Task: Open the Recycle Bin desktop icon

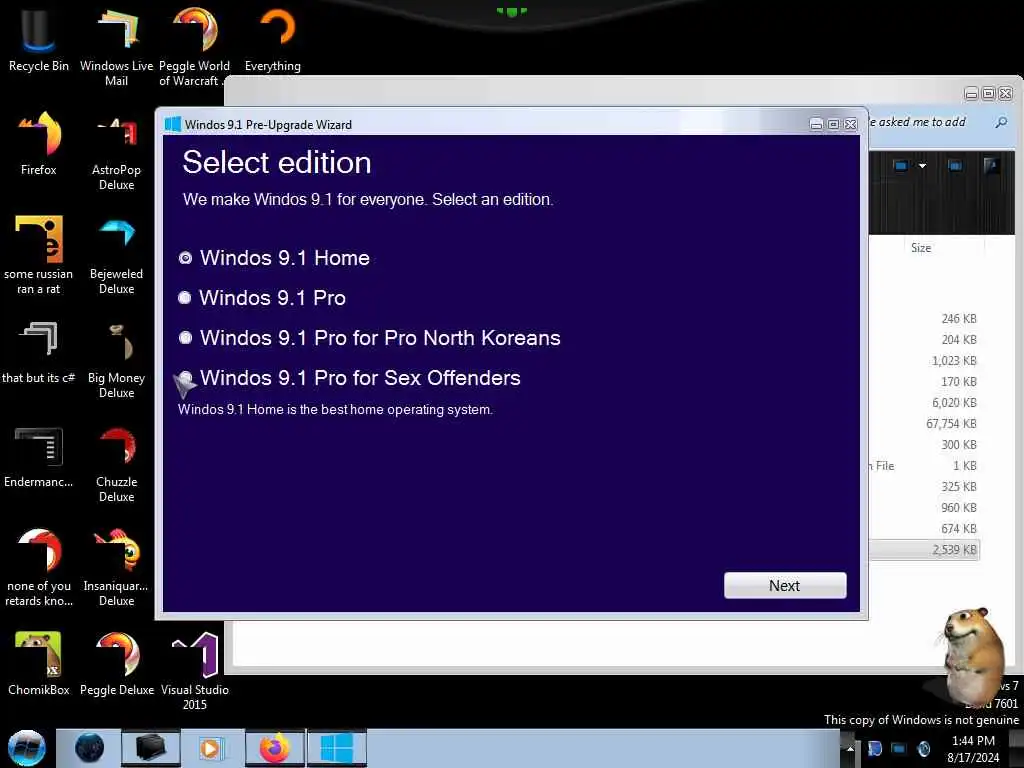Action: pos(39,40)
